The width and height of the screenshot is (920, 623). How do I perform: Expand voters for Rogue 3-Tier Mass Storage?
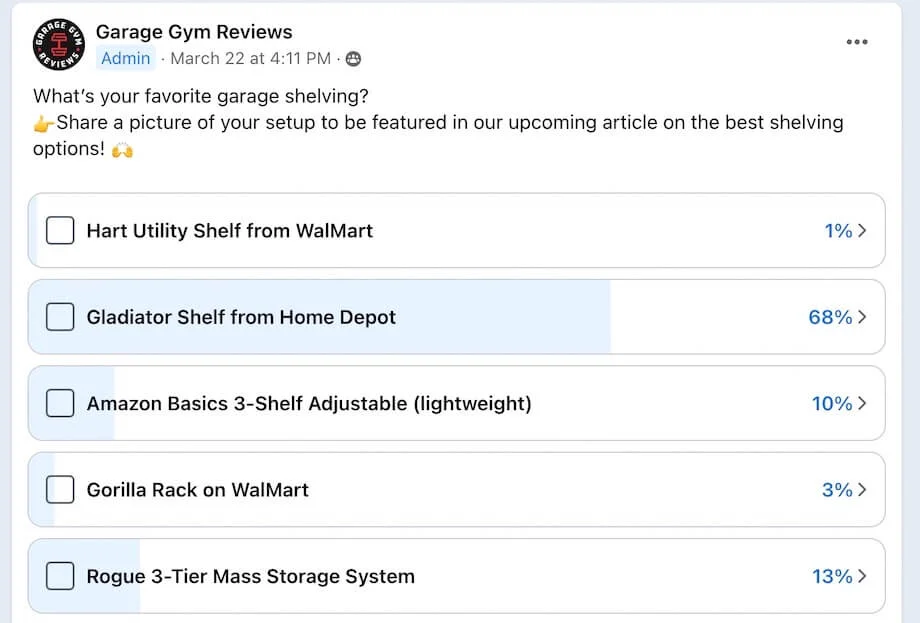(862, 576)
